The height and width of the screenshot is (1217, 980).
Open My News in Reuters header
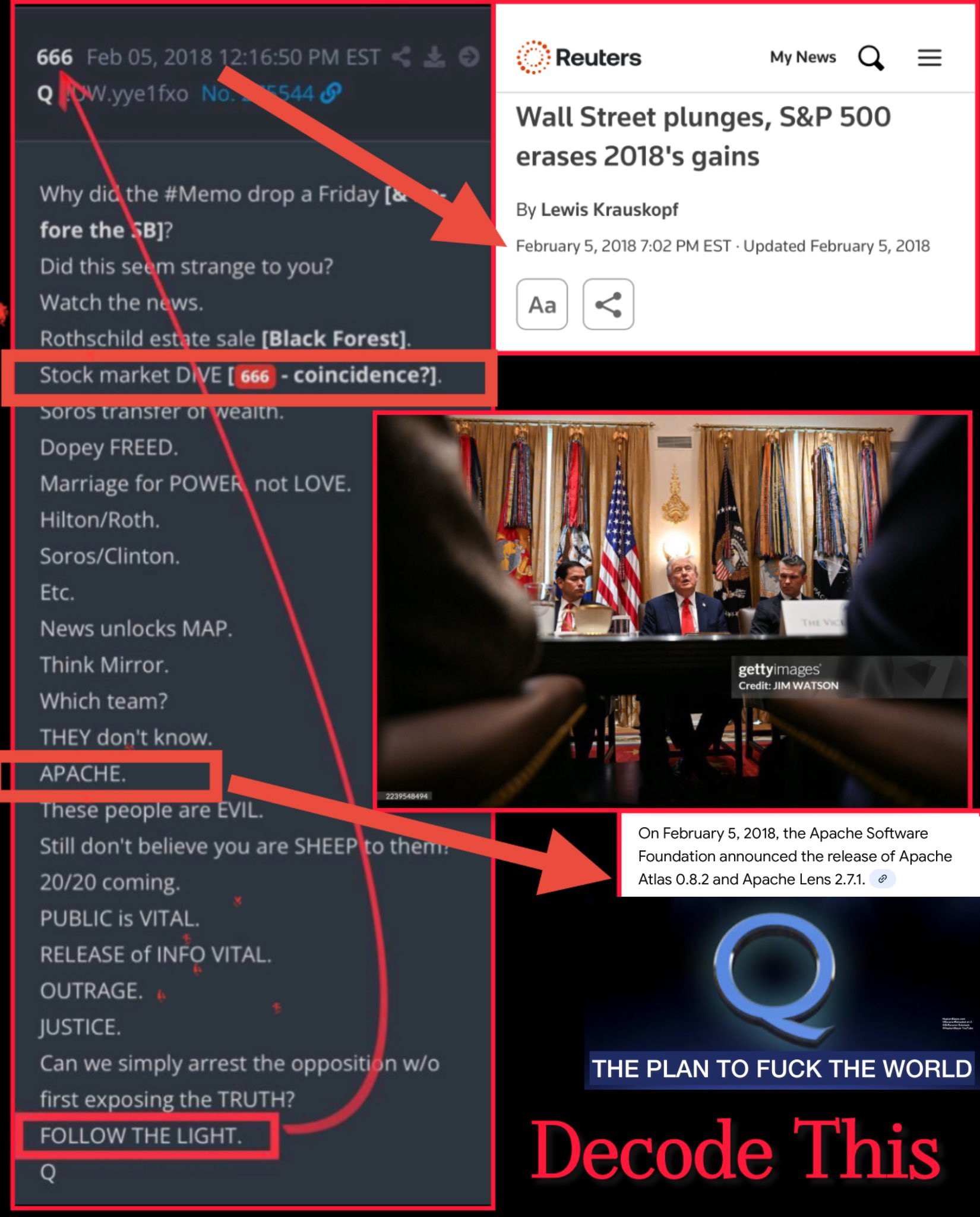point(802,57)
